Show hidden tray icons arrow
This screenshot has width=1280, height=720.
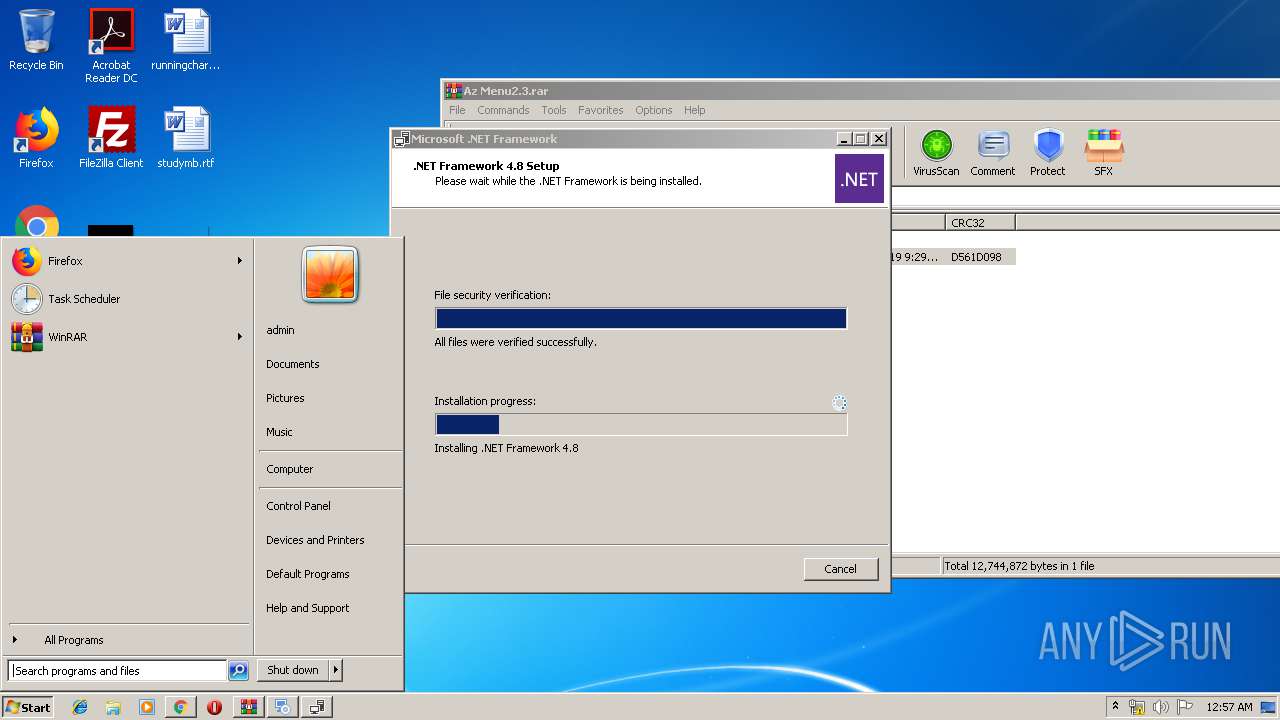coord(1115,707)
